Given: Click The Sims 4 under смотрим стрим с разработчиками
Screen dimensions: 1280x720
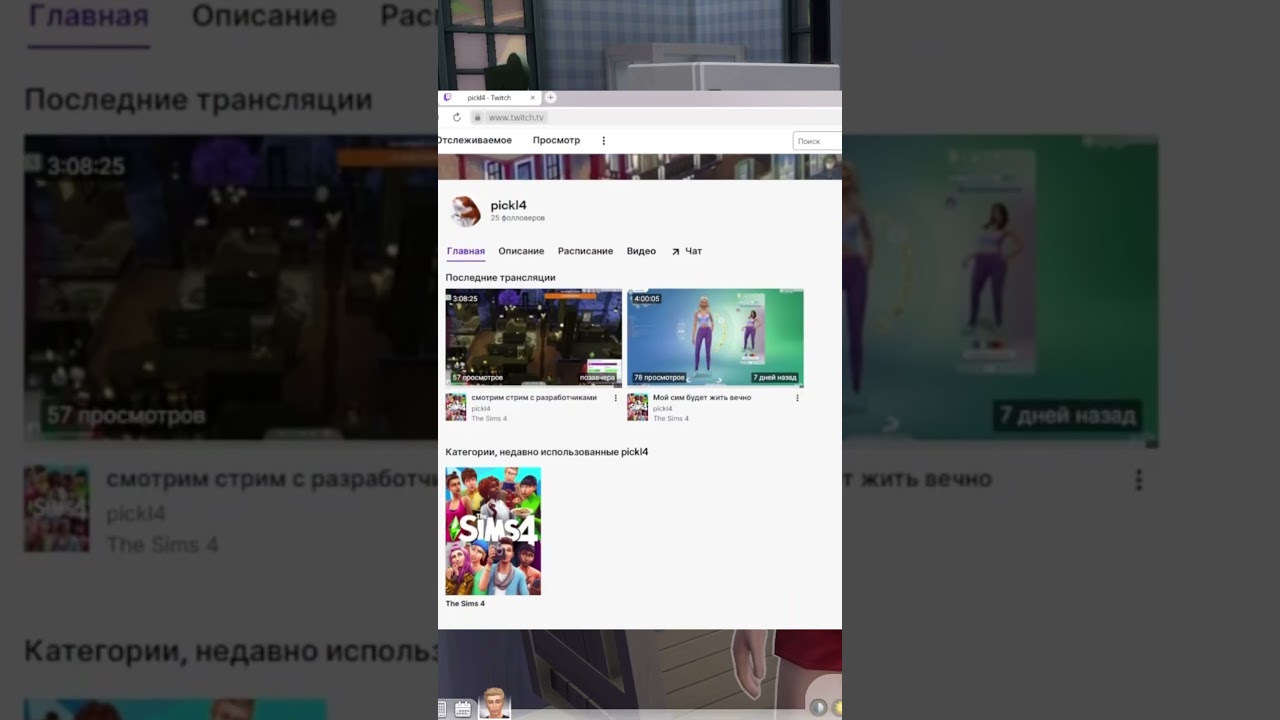Looking at the screenshot, I should click(x=489, y=419).
